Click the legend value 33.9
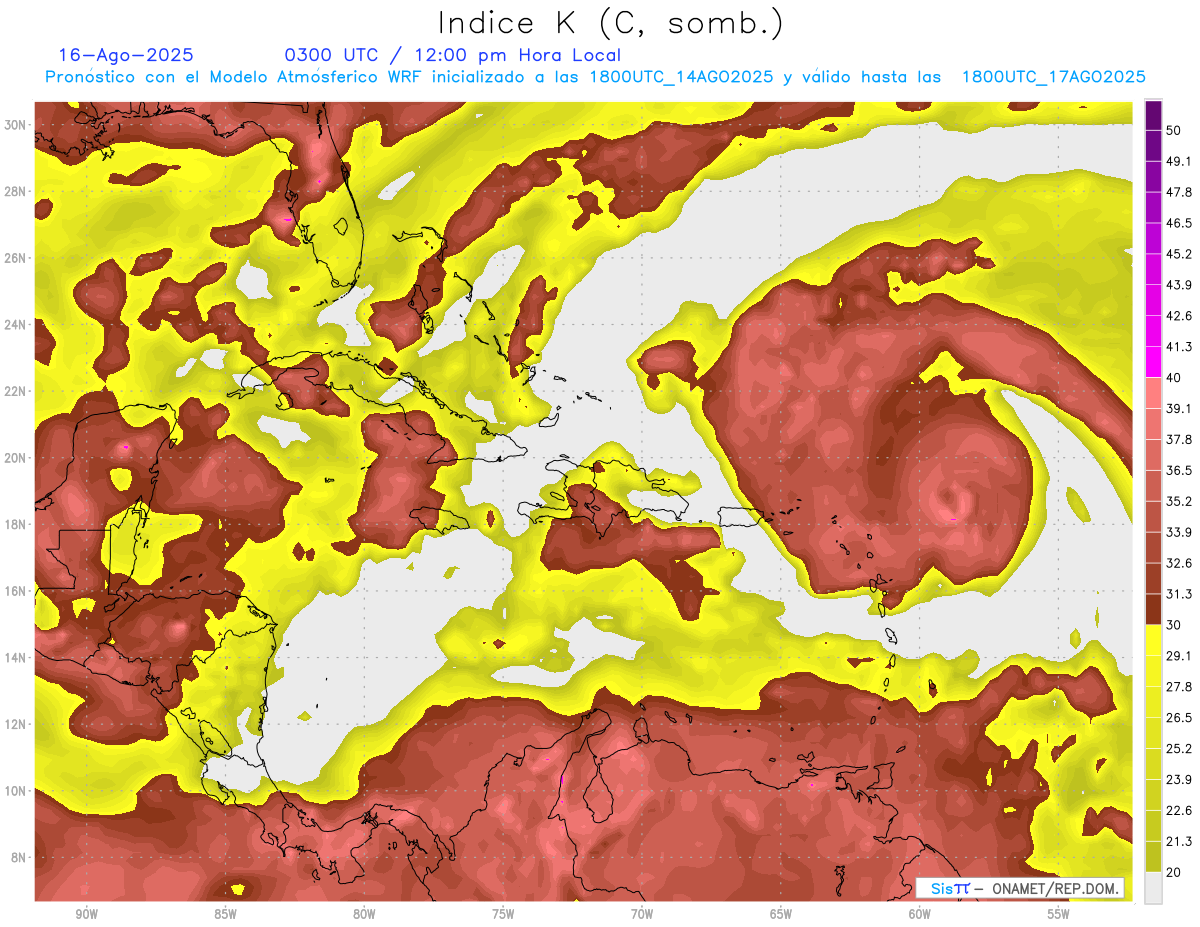Viewport: 1200px width, 927px height. (x=1179, y=532)
